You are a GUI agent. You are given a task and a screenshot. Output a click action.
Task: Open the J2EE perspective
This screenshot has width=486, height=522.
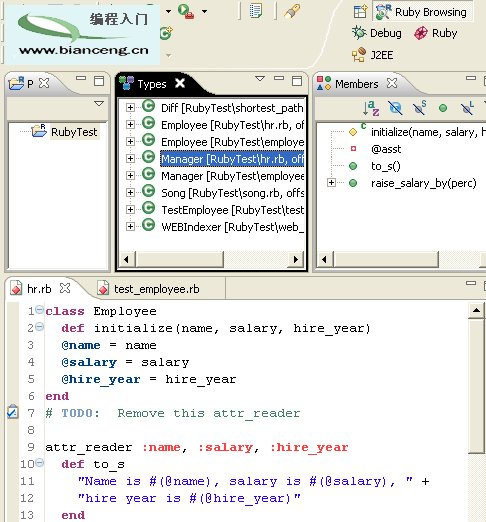tap(373, 55)
